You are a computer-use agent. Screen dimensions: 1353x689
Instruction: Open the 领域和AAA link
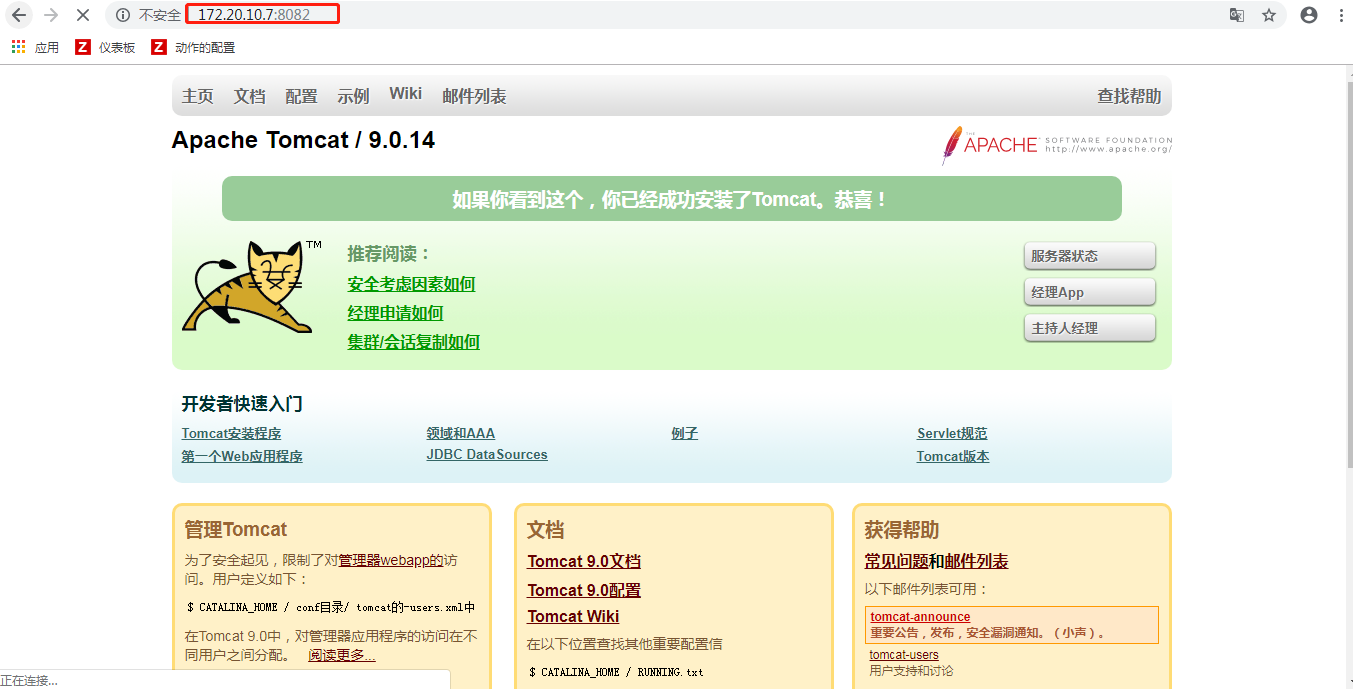tap(460, 433)
